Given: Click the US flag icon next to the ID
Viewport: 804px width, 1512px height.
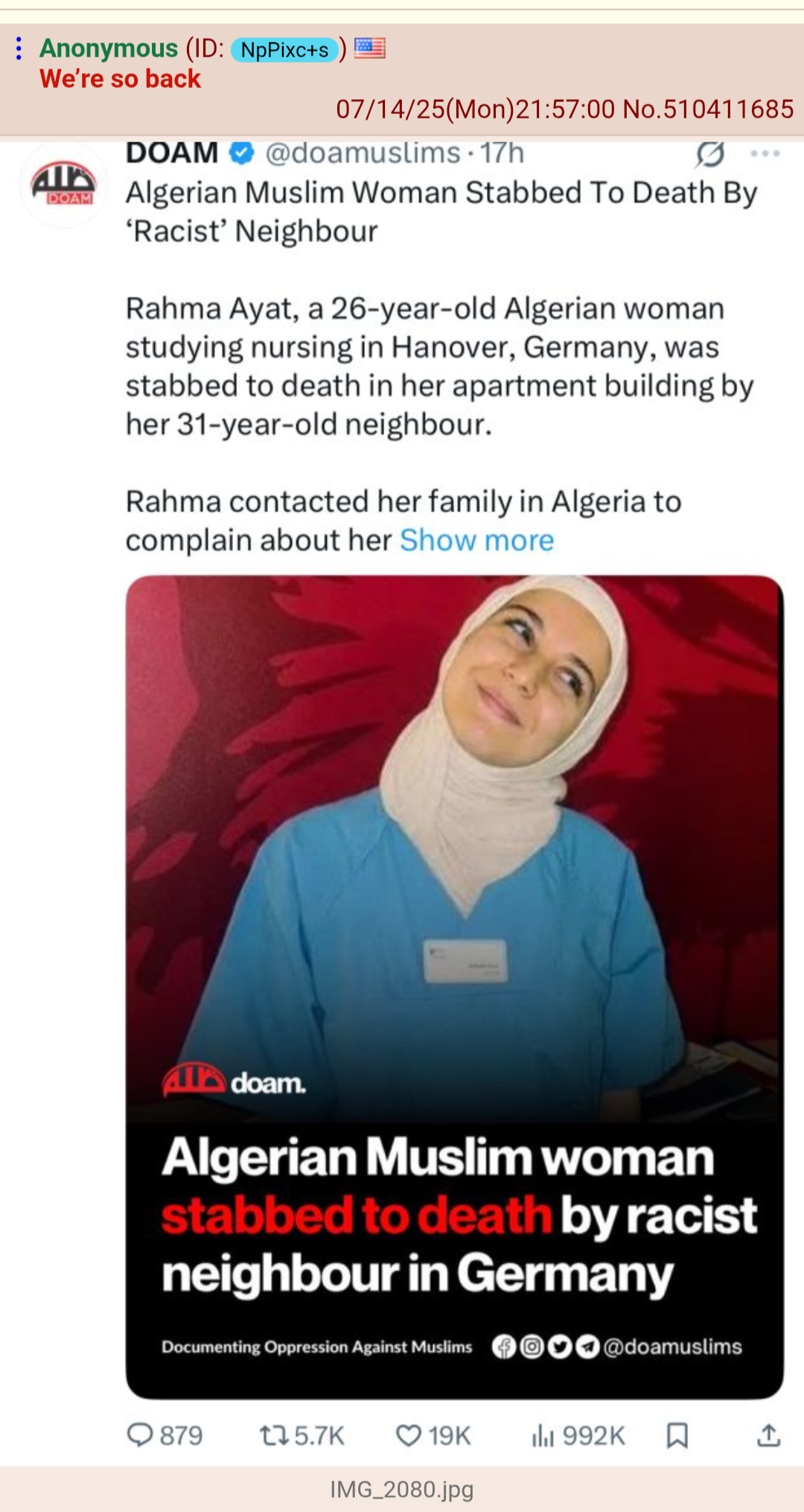Looking at the screenshot, I should coord(370,48).
